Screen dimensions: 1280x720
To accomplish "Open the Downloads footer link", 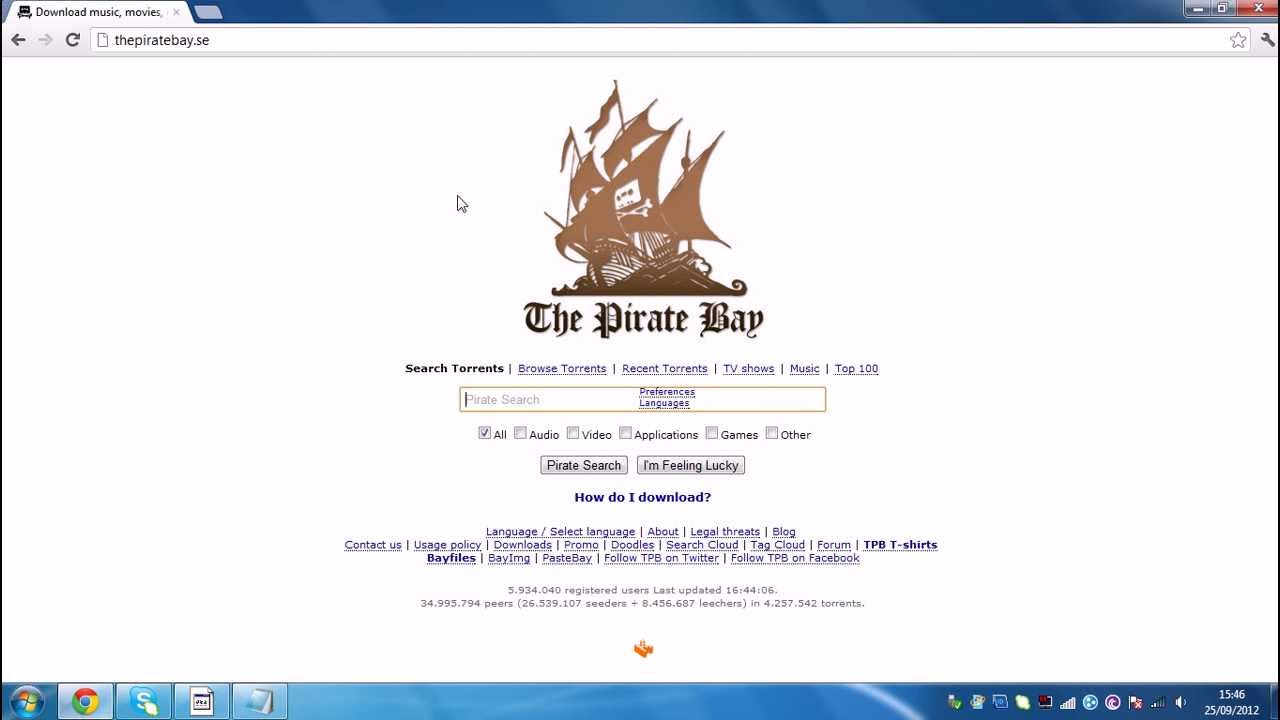I will click(522, 545).
